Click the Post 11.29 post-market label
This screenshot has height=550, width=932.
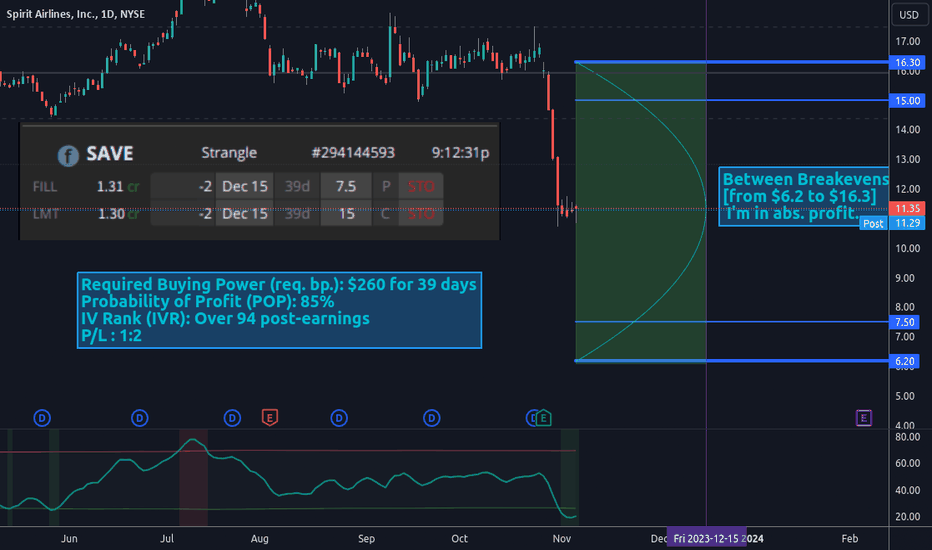coord(892,223)
